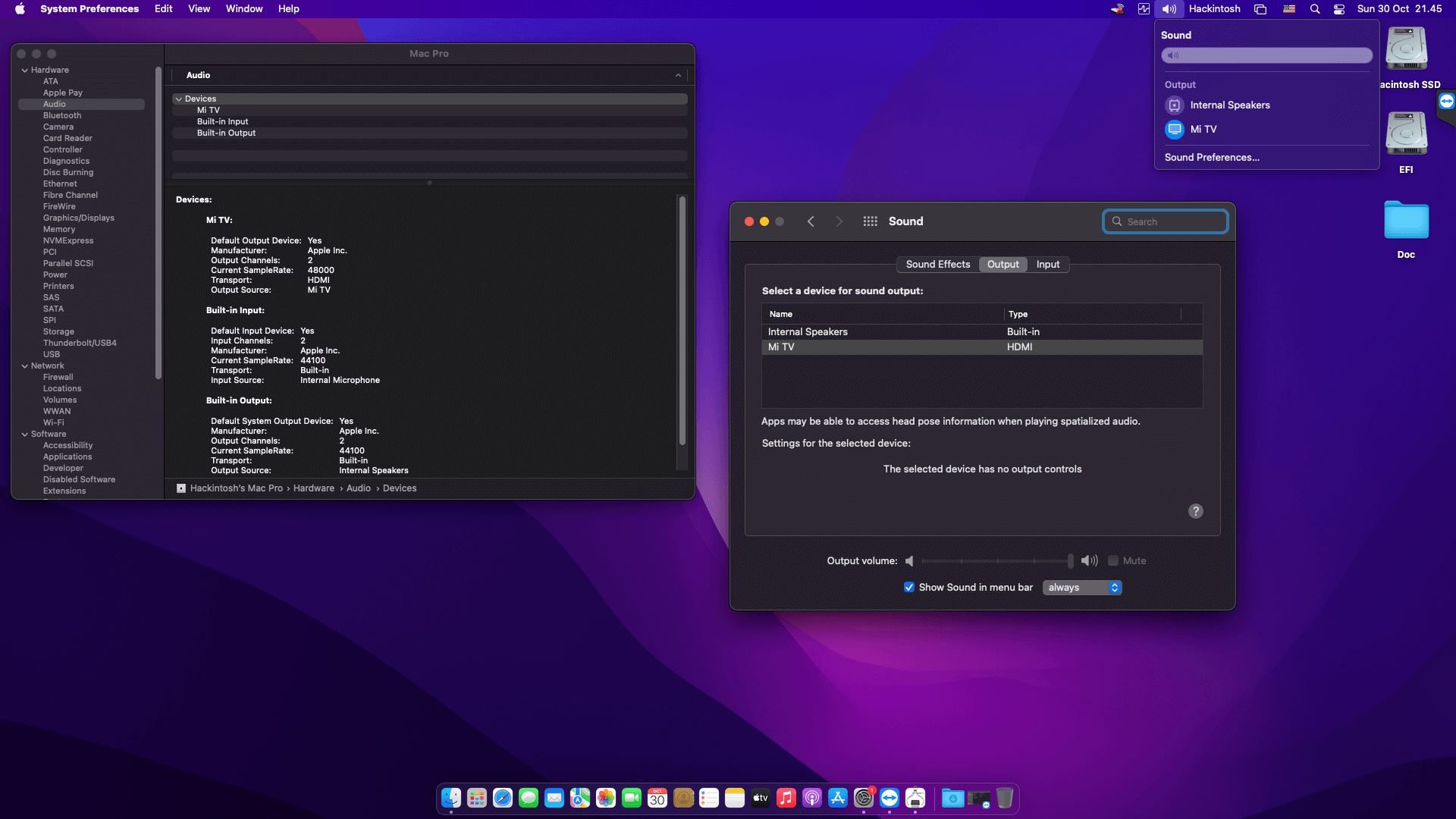Click Sound Preferences… link in Sound menu

click(x=1212, y=158)
